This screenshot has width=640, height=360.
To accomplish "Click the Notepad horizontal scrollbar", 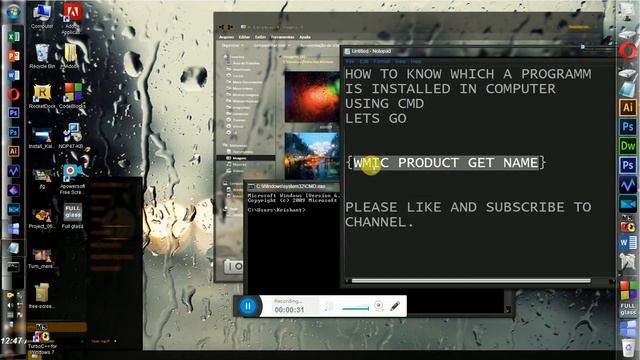I will (x=471, y=281).
